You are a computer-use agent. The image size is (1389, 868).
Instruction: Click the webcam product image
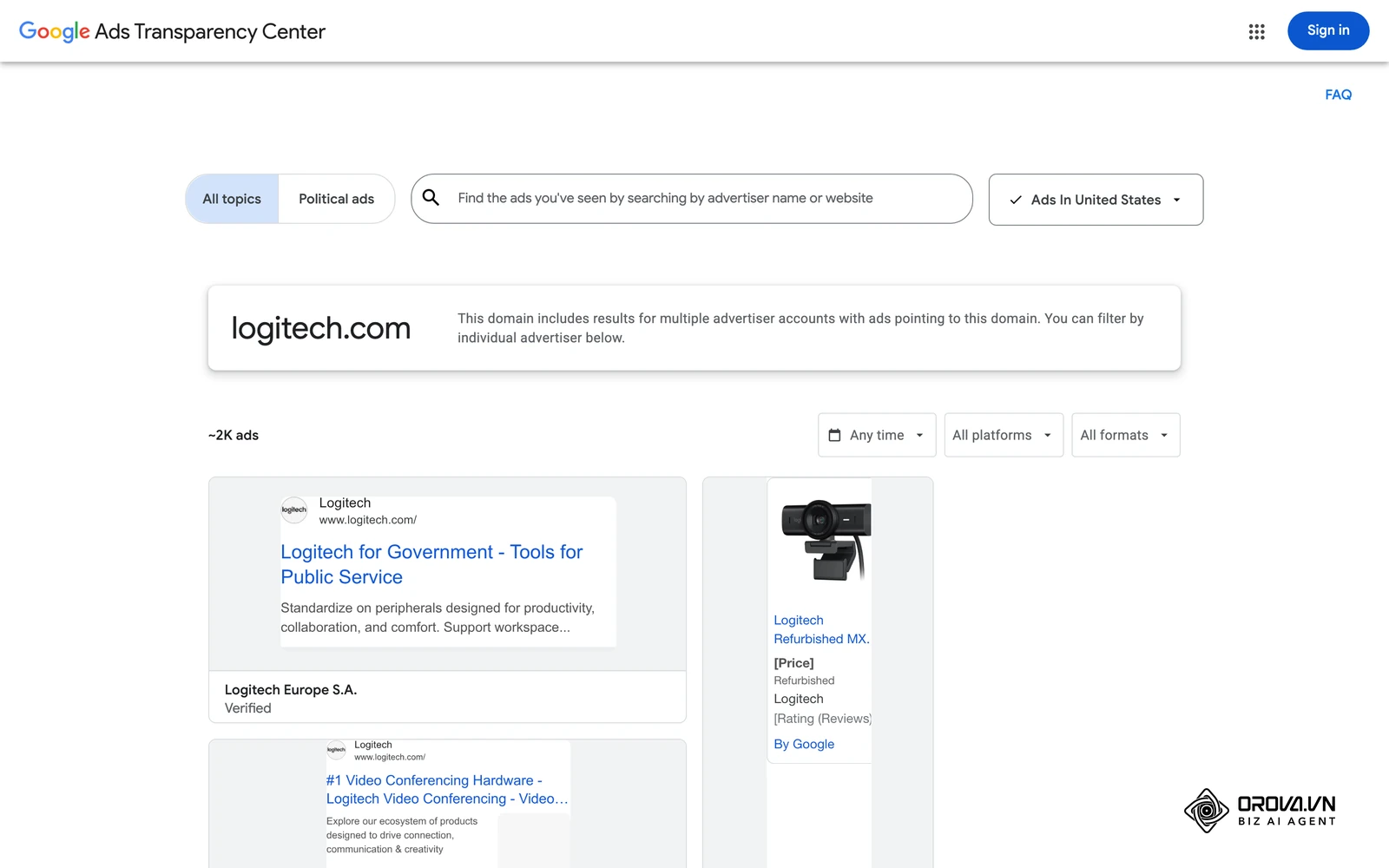[826, 541]
